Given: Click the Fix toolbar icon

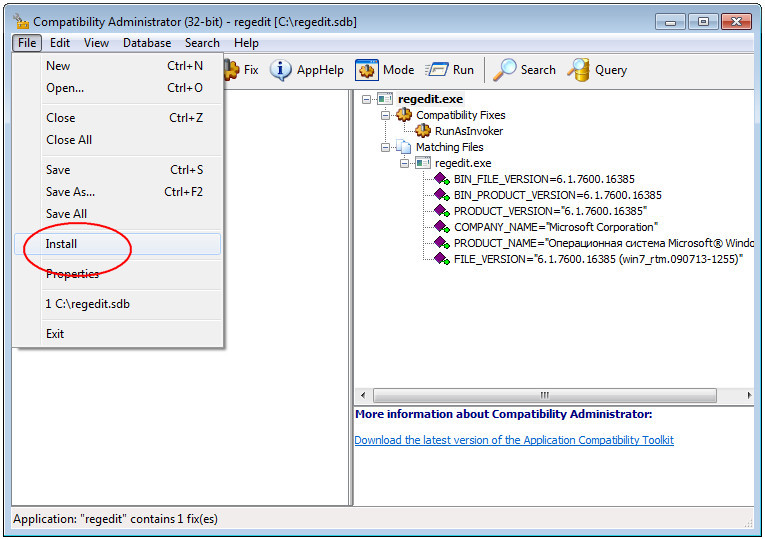Looking at the screenshot, I should pyautogui.click(x=232, y=70).
